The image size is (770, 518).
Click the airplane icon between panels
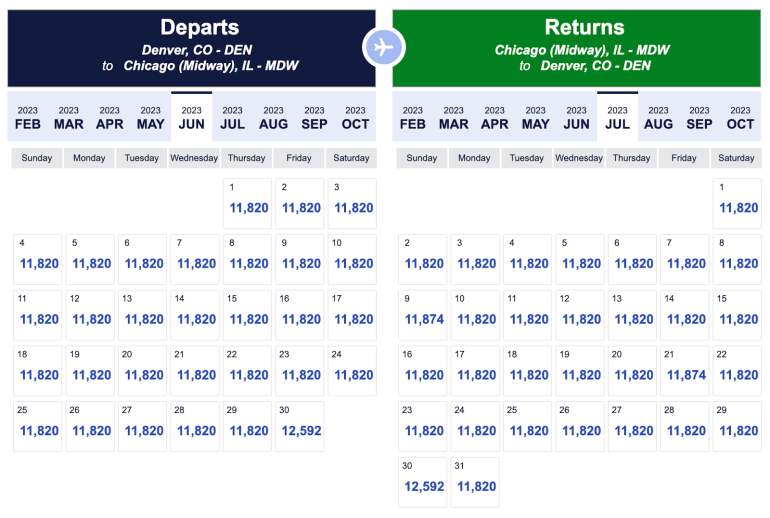(384, 47)
